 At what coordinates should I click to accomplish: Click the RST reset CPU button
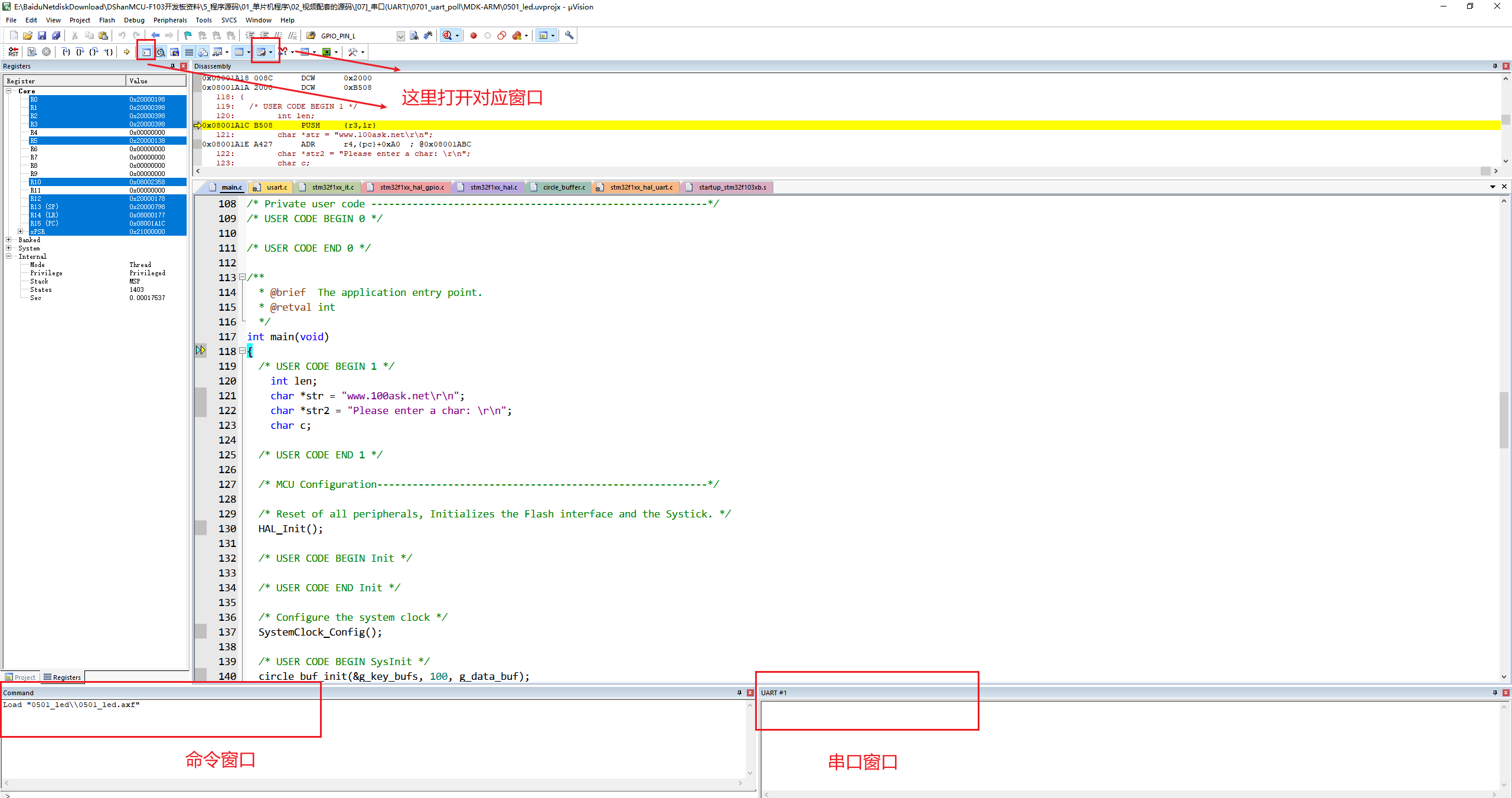tap(13, 52)
